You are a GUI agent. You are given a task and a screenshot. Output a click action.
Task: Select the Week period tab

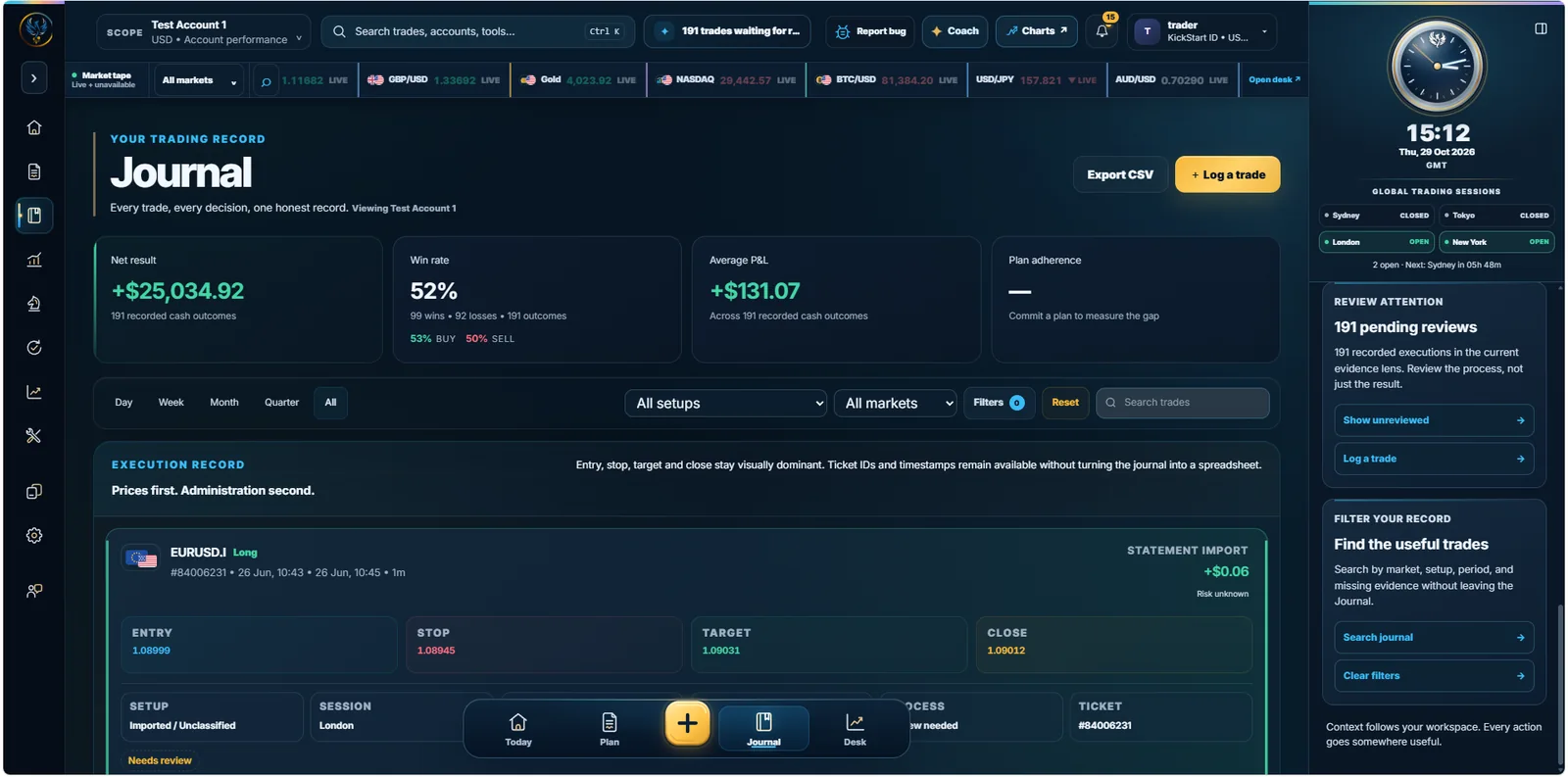171,403
